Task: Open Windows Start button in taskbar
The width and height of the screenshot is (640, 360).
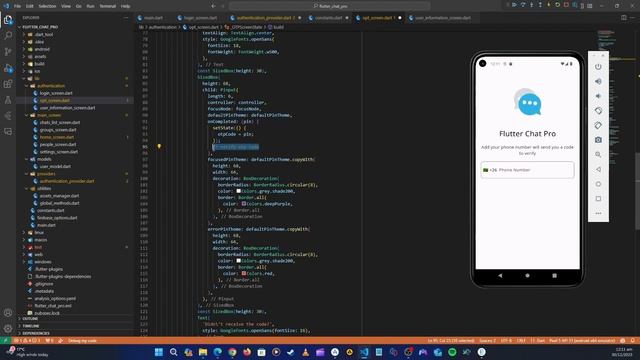Action: pyautogui.click(x=159, y=352)
